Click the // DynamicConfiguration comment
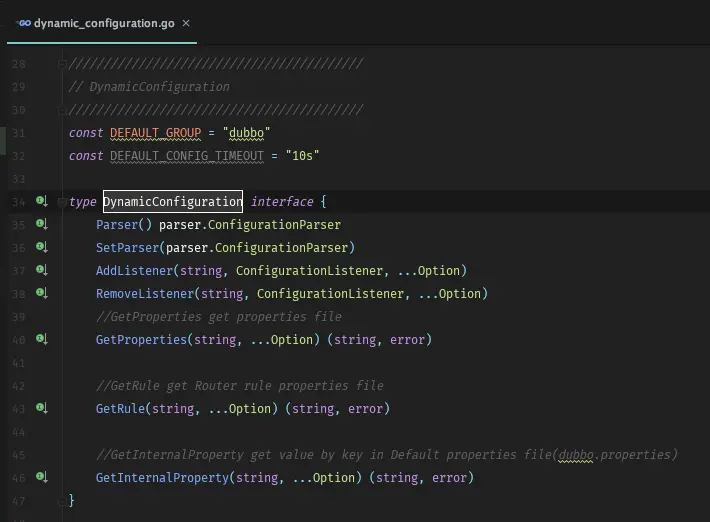710x522 pixels. (149, 86)
